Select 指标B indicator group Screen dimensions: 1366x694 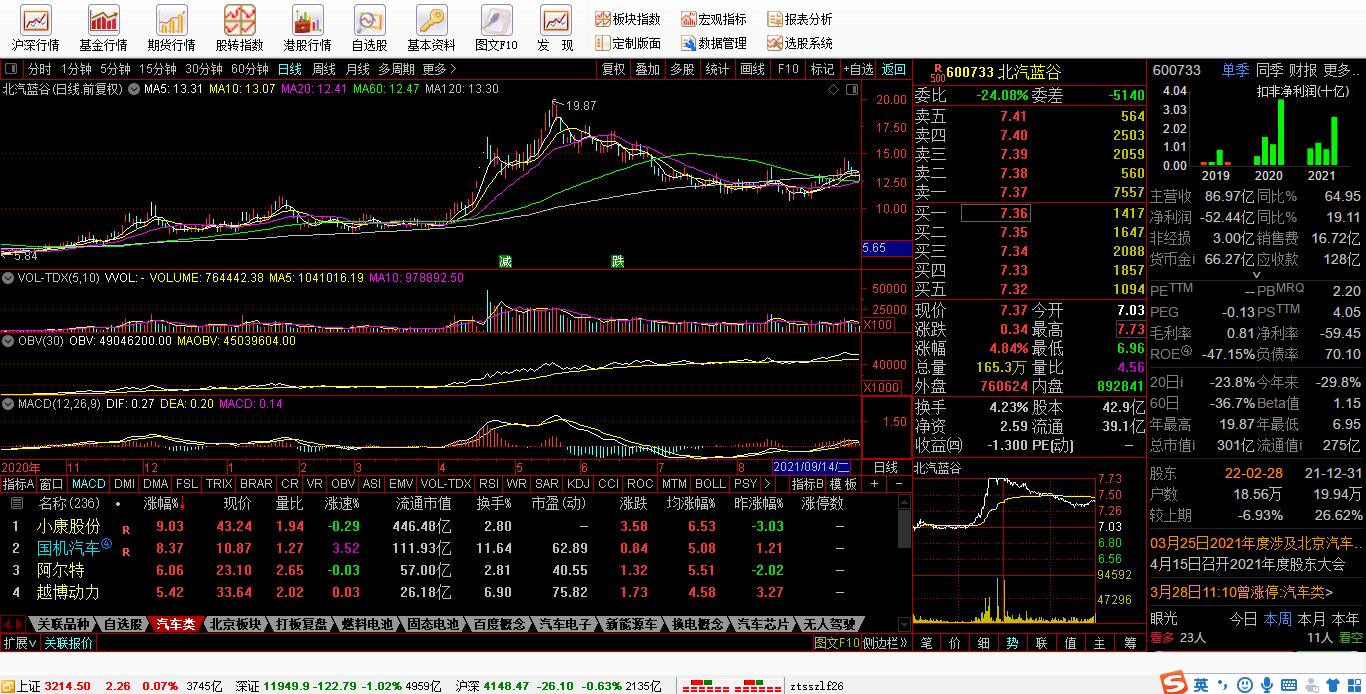pos(807,484)
